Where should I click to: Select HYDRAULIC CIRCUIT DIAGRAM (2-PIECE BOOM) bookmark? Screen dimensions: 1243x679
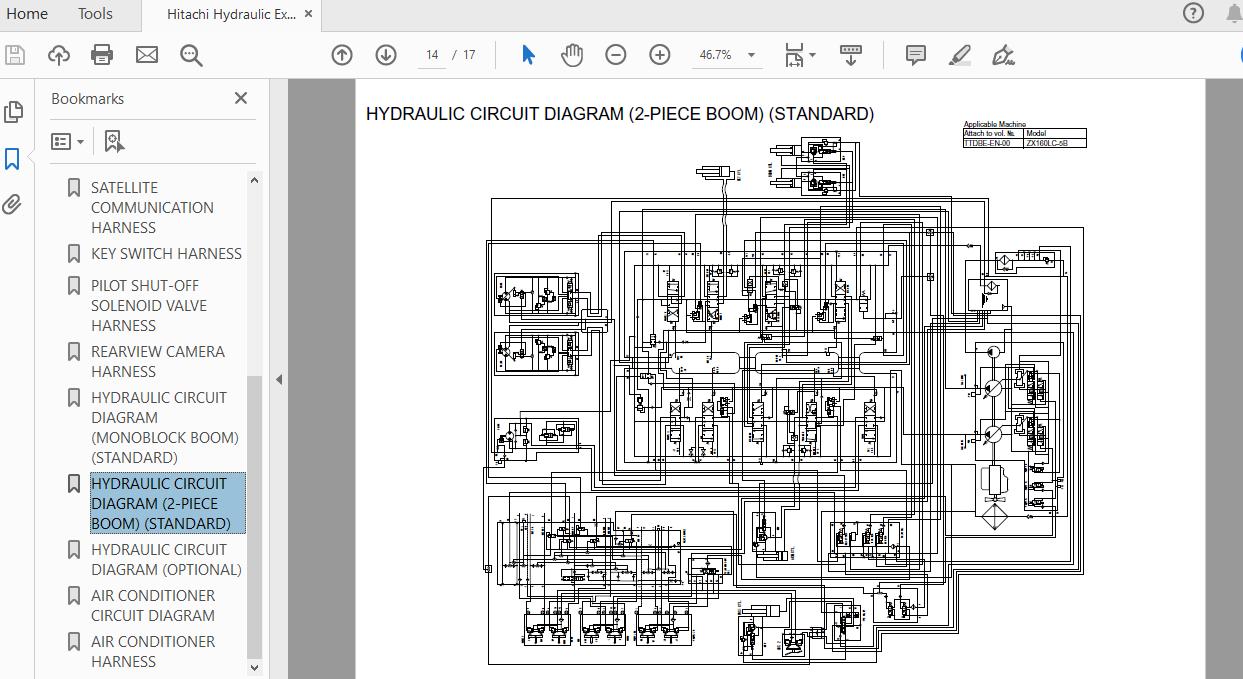167,503
